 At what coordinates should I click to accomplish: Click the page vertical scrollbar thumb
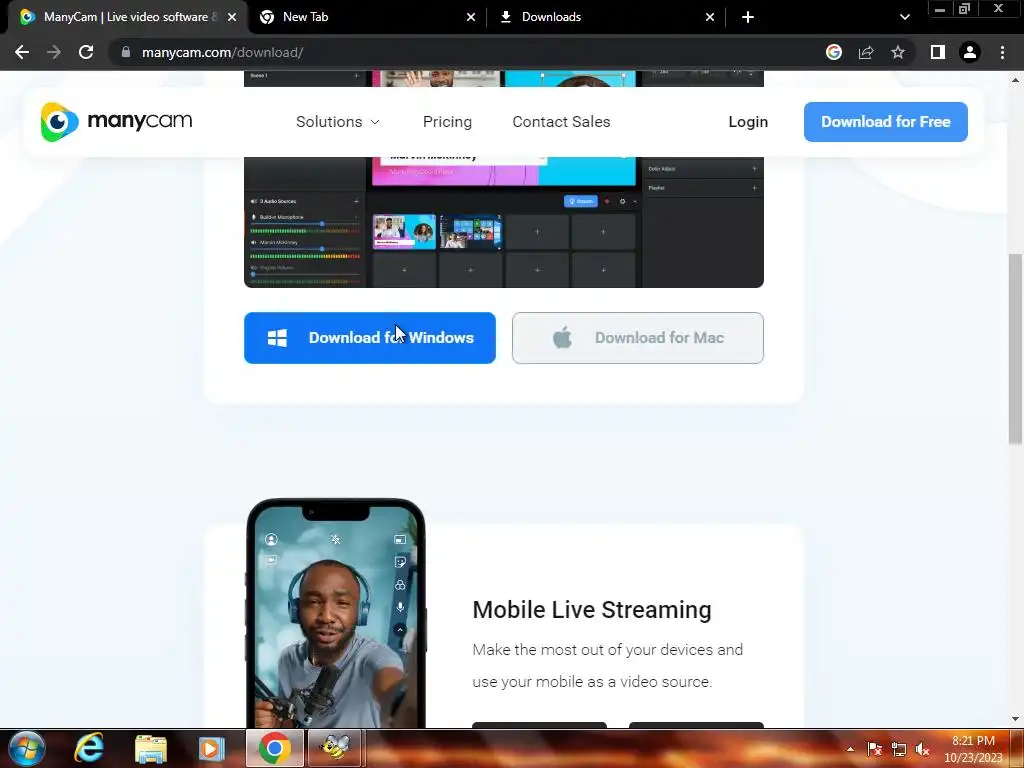click(1015, 349)
